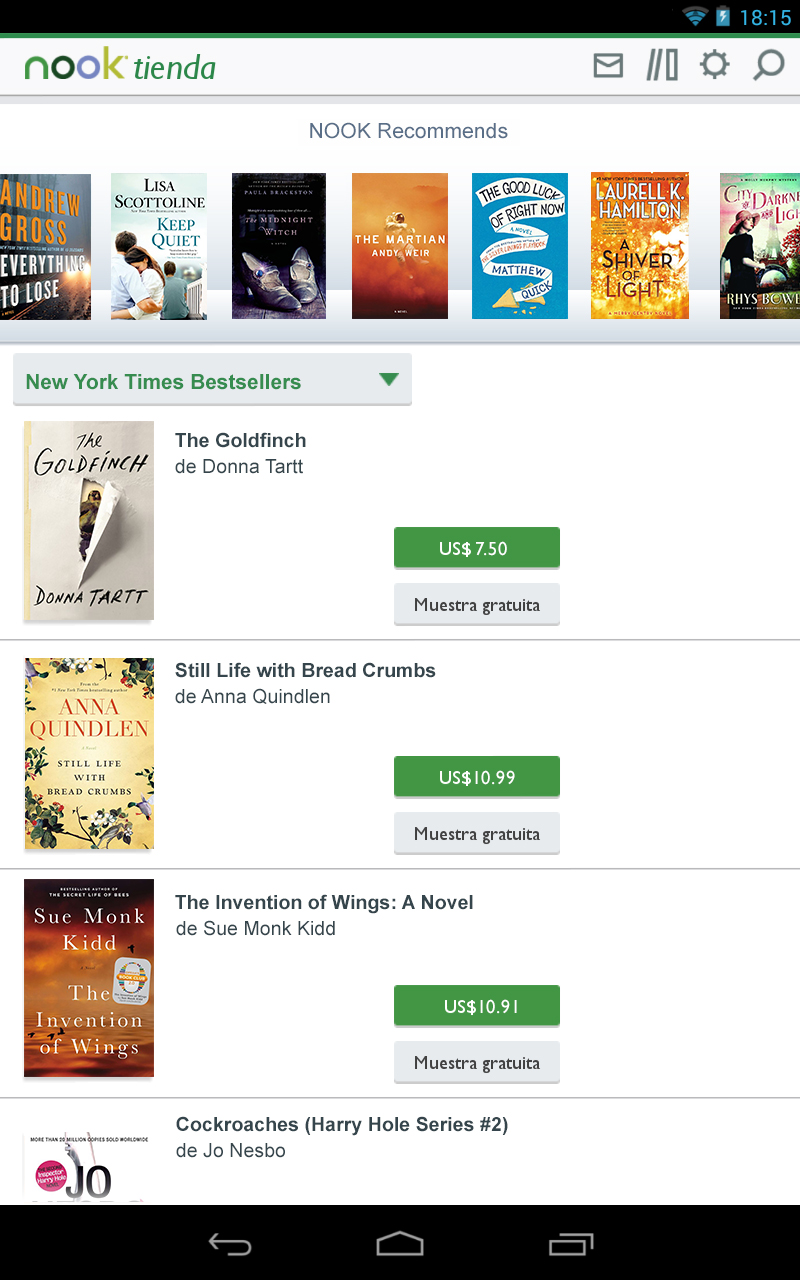Open the library books icon
Viewport: 800px width, 1280px height.
click(662, 66)
